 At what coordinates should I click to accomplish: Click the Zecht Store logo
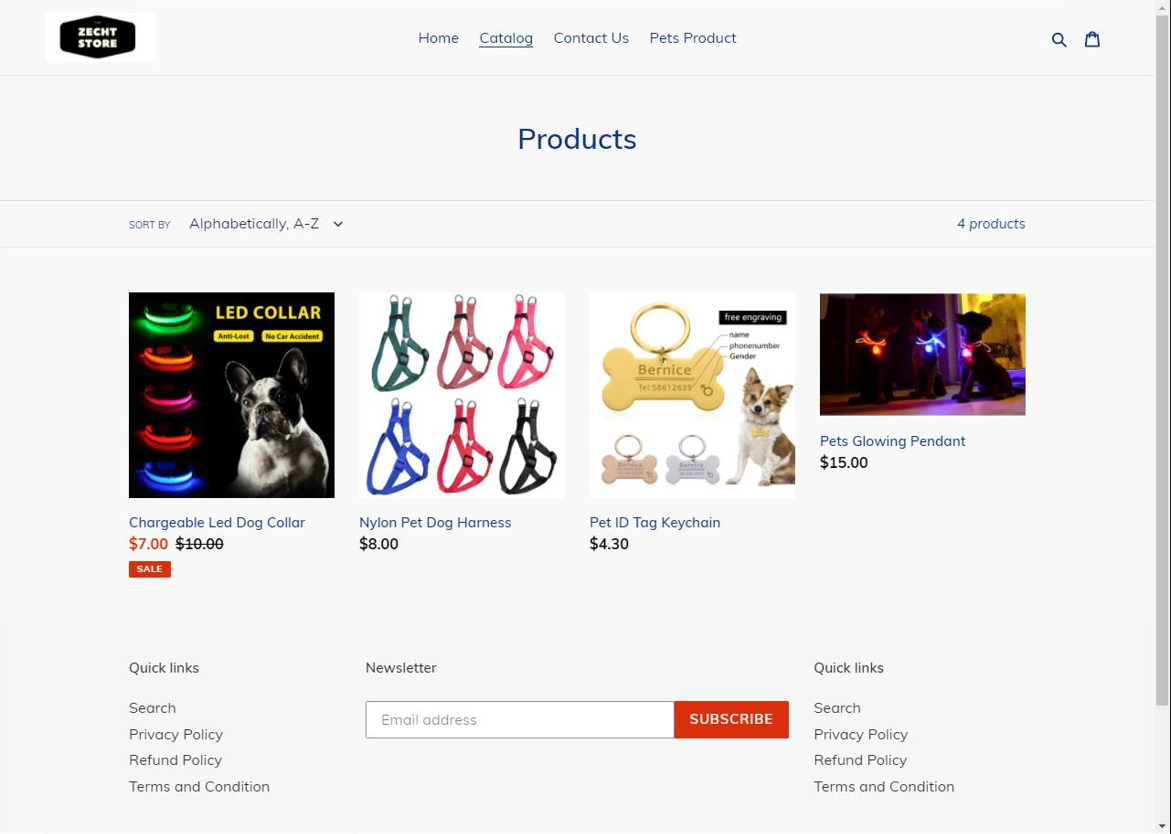click(100, 38)
